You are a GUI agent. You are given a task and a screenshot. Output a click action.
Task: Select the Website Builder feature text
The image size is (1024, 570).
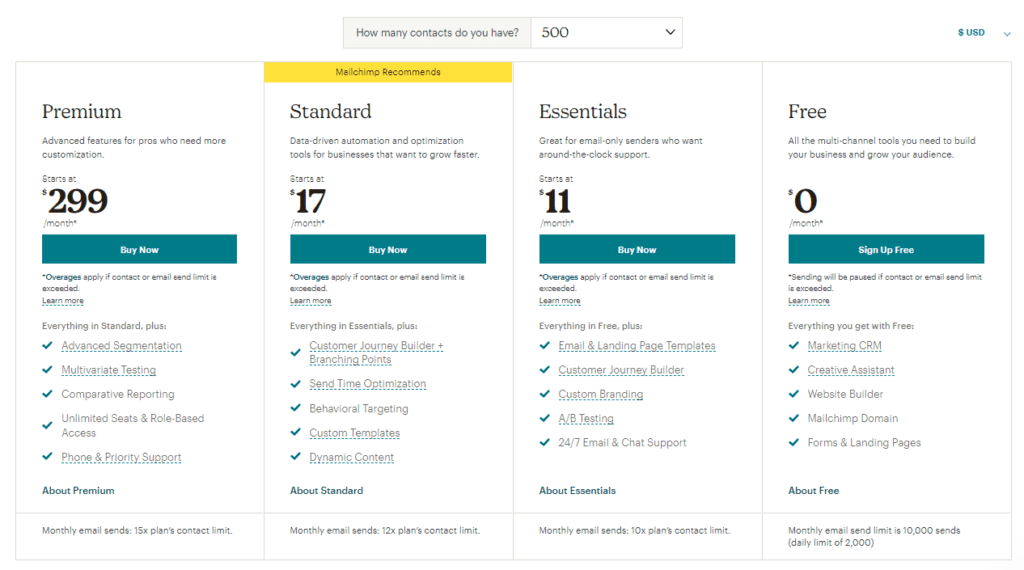click(x=845, y=394)
